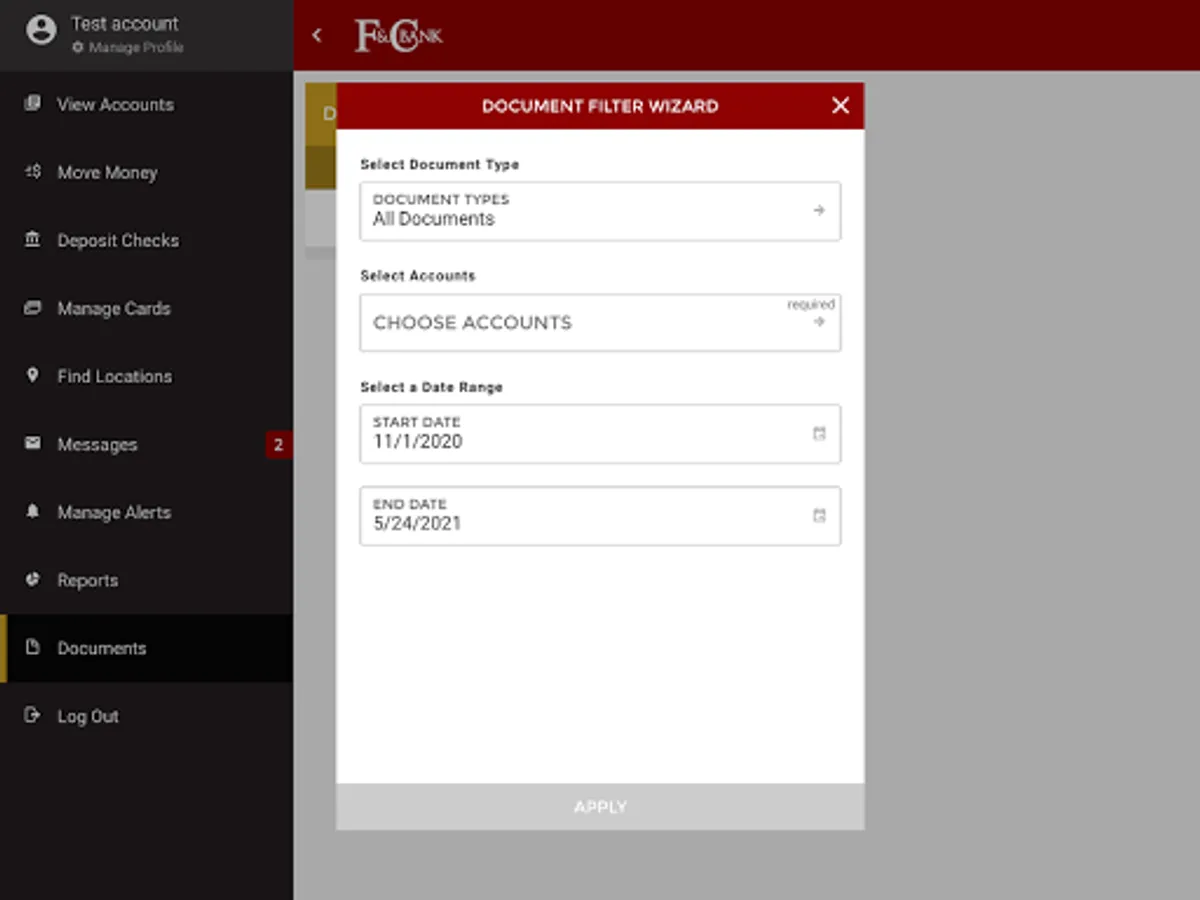Click the Manage Cards card icon
This screenshot has height=900, width=1200.
coord(33,307)
